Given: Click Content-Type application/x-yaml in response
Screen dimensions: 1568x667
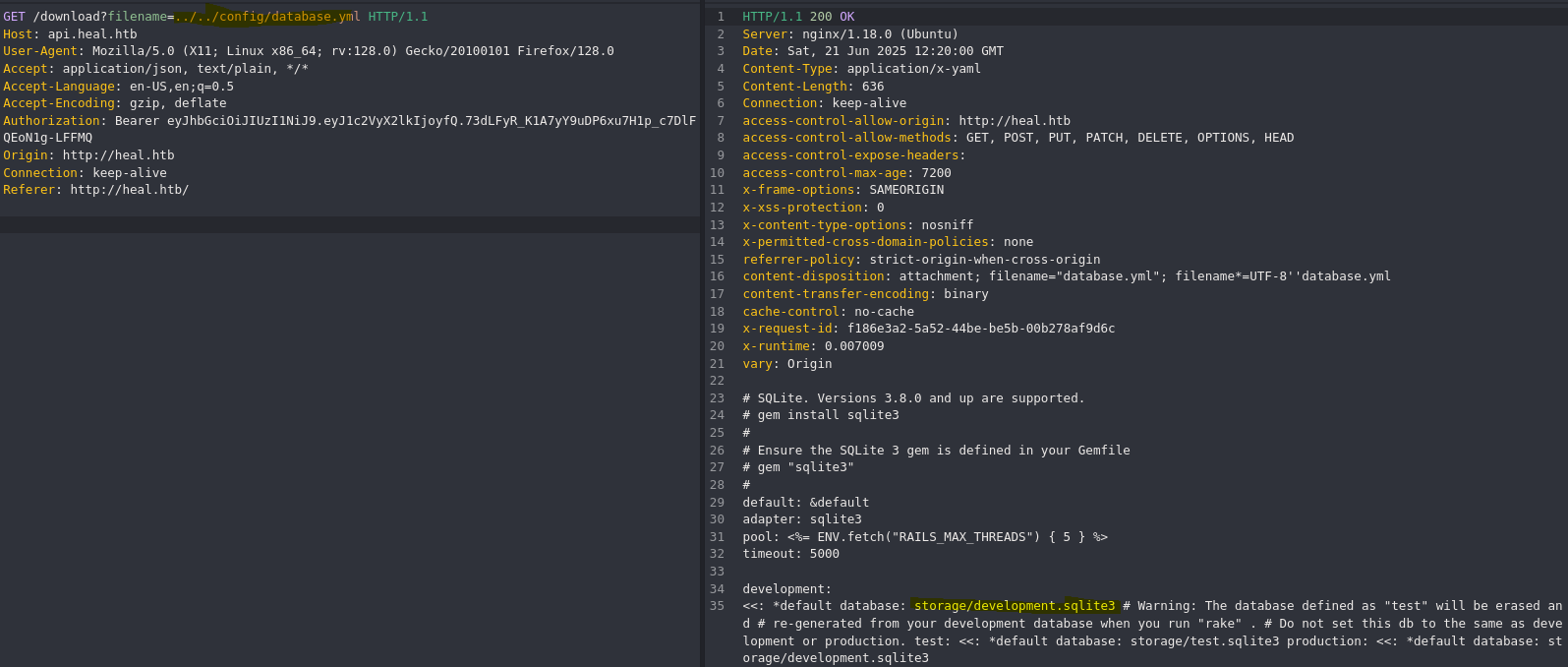Looking at the screenshot, I should [861, 69].
